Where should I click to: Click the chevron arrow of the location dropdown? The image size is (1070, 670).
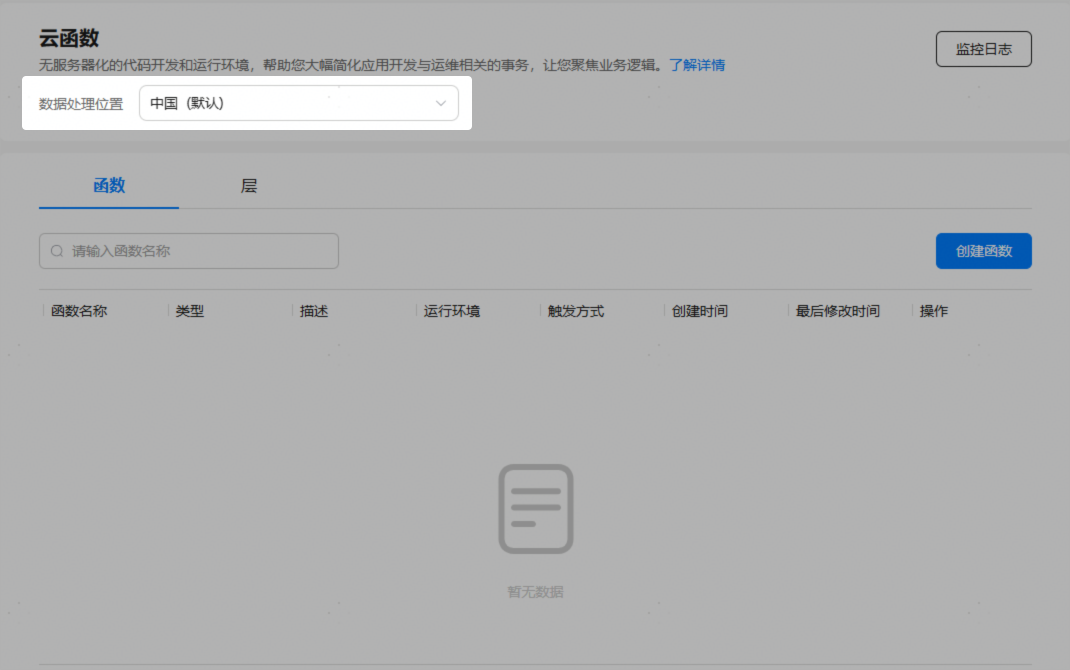(441, 103)
